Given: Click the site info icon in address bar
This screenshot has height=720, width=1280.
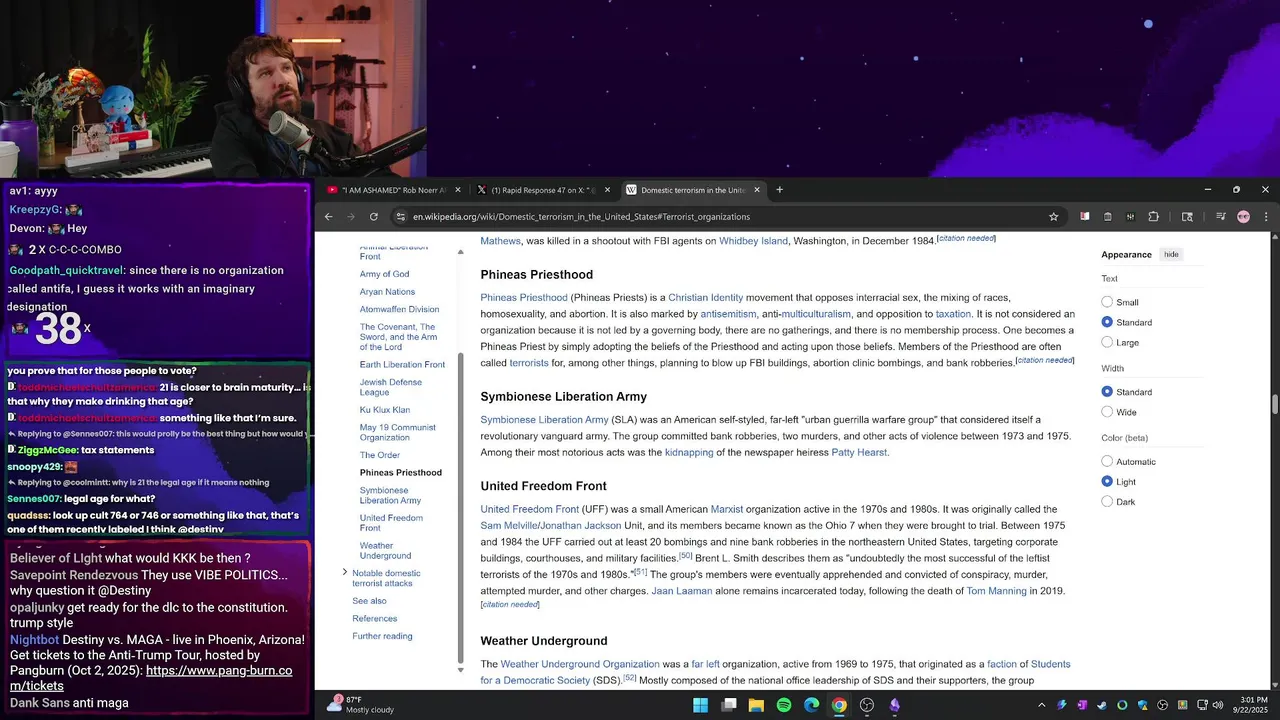Looking at the screenshot, I should click(x=401, y=217).
